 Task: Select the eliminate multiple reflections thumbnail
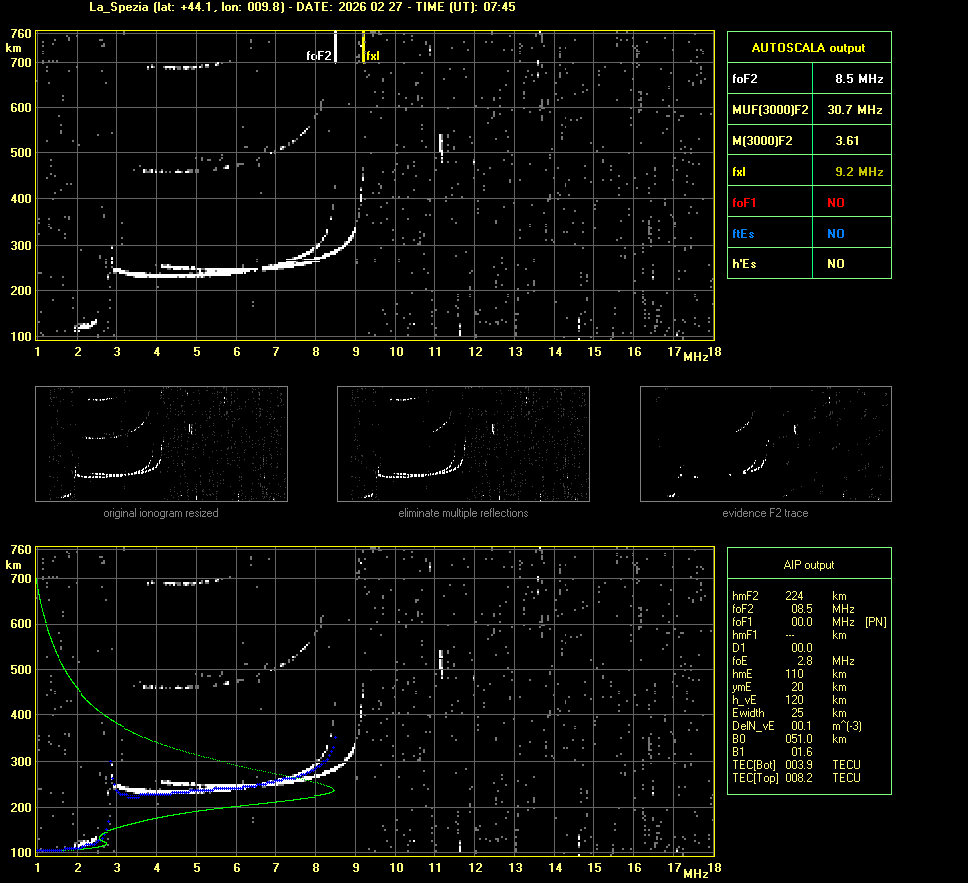point(463,444)
